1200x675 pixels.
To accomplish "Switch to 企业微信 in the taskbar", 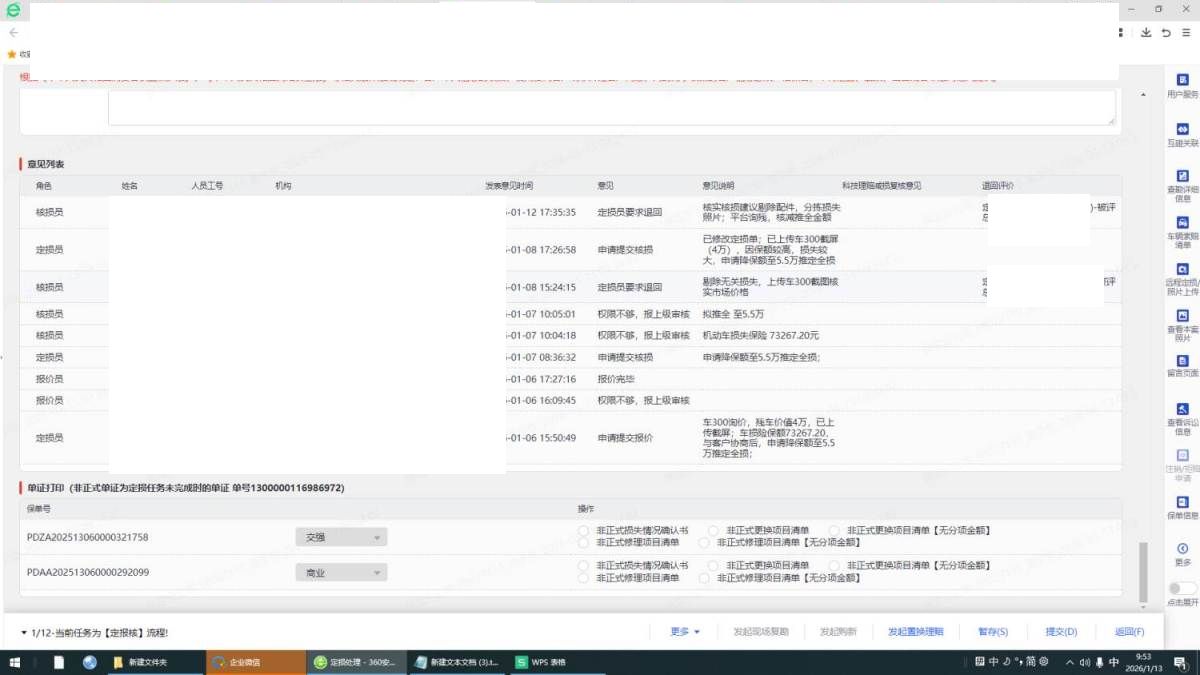I will [x=256, y=662].
